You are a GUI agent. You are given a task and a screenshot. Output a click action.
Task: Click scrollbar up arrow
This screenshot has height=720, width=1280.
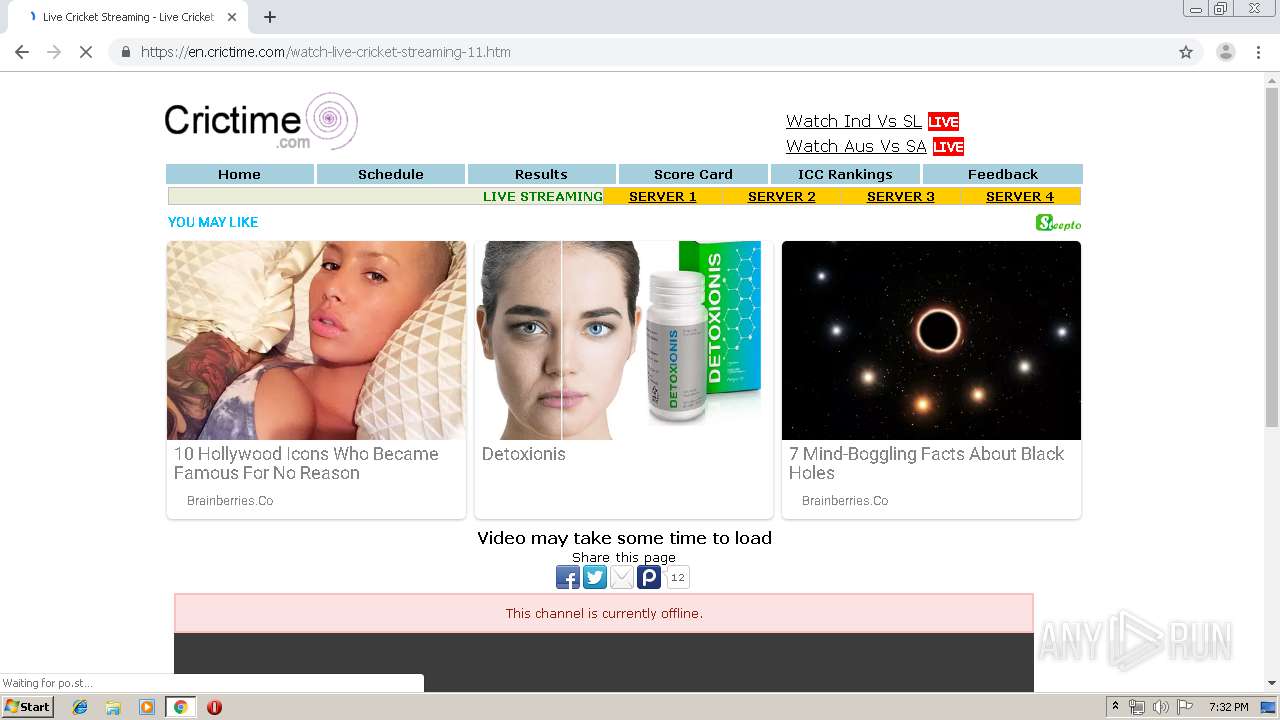[x=1272, y=80]
